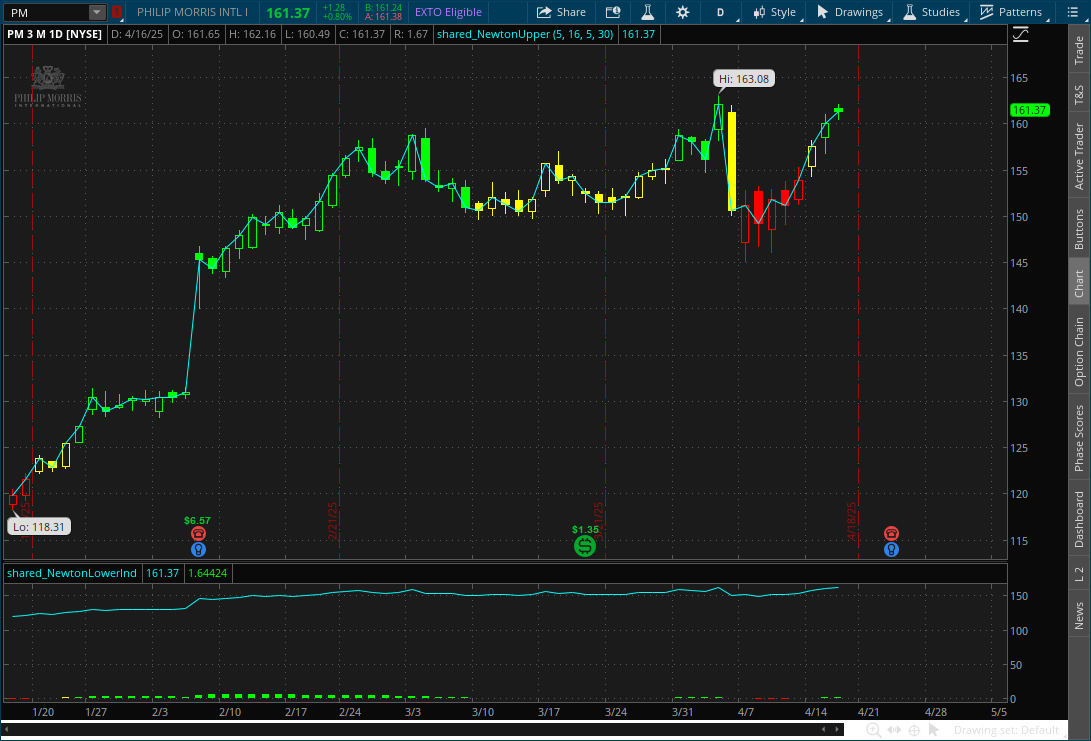Image resolution: width=1091 pixels, height=741 pixels.
Task: Click the list menu icon at toolbar end
Action: [x=1072, y=12]
